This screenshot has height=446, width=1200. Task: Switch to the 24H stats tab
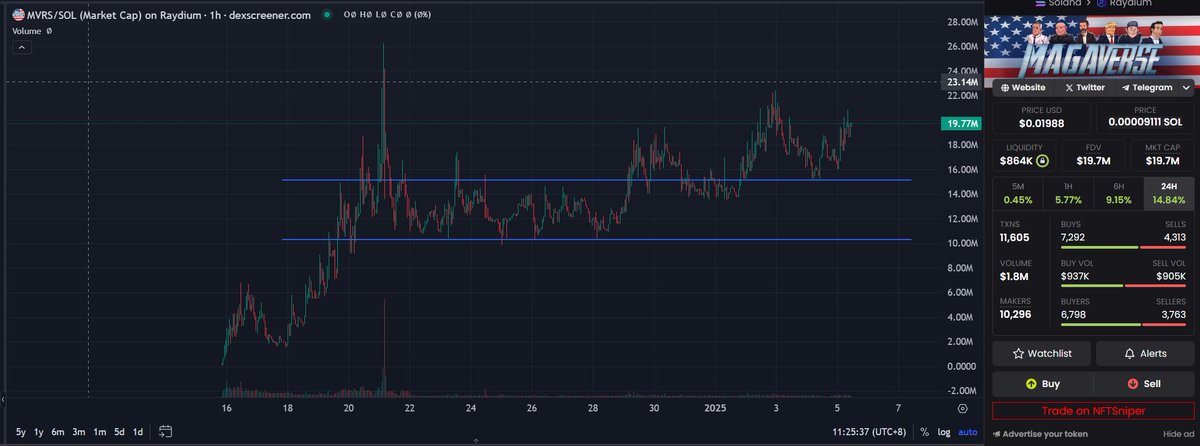pyautogui.click(x=1167, y=193)
